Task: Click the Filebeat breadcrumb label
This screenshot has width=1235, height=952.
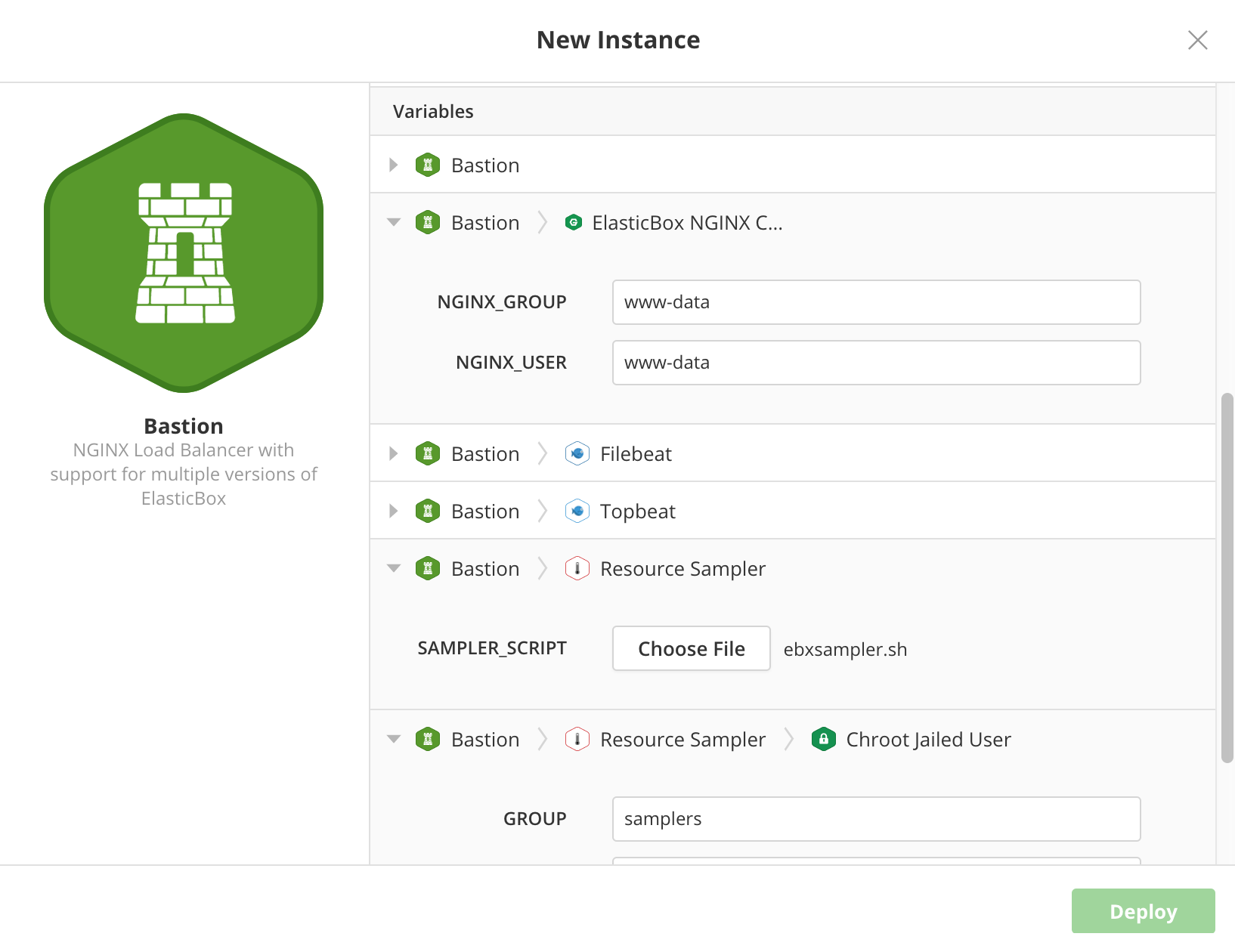Action: [636, 454]
